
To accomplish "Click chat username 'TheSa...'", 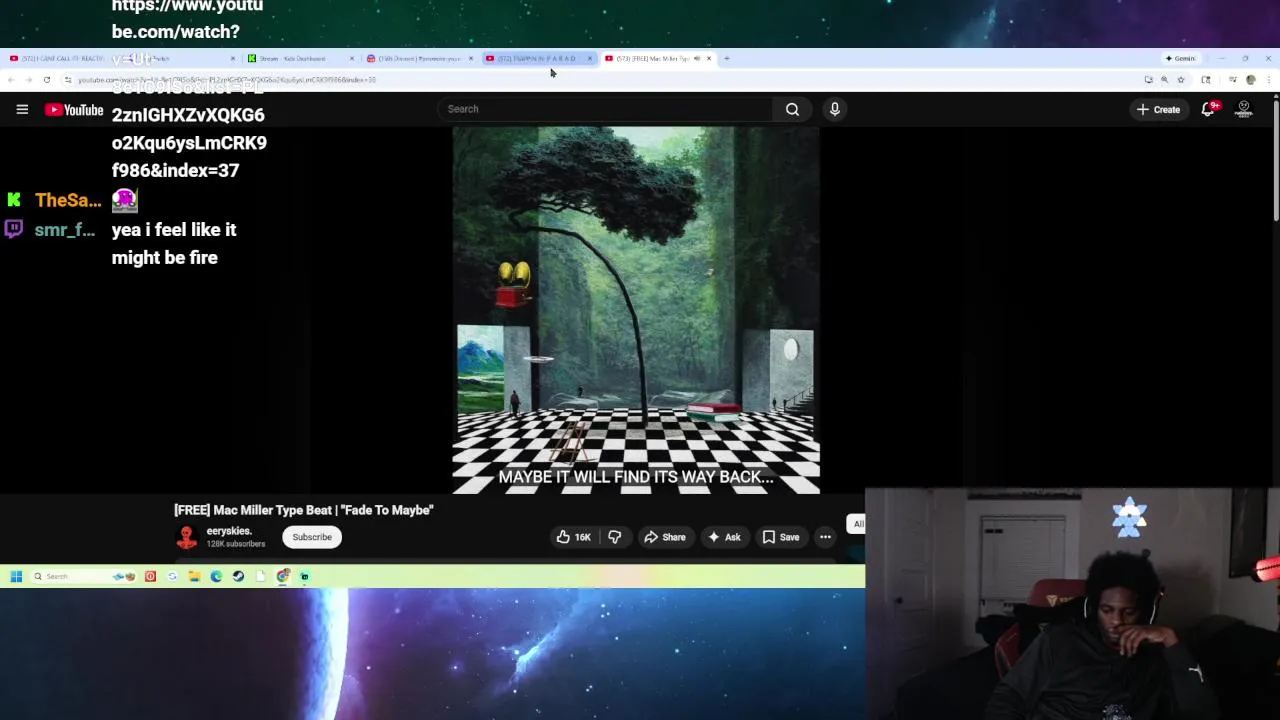I will (x=68, y=200).
